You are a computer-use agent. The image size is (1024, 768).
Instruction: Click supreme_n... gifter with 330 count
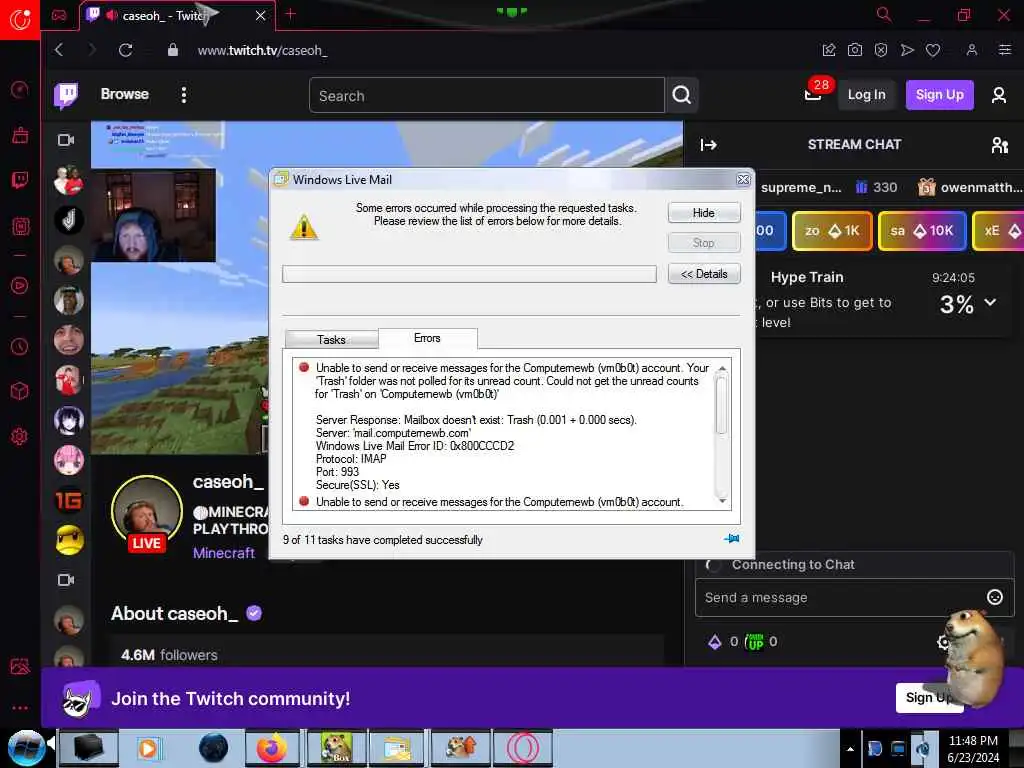829,187
